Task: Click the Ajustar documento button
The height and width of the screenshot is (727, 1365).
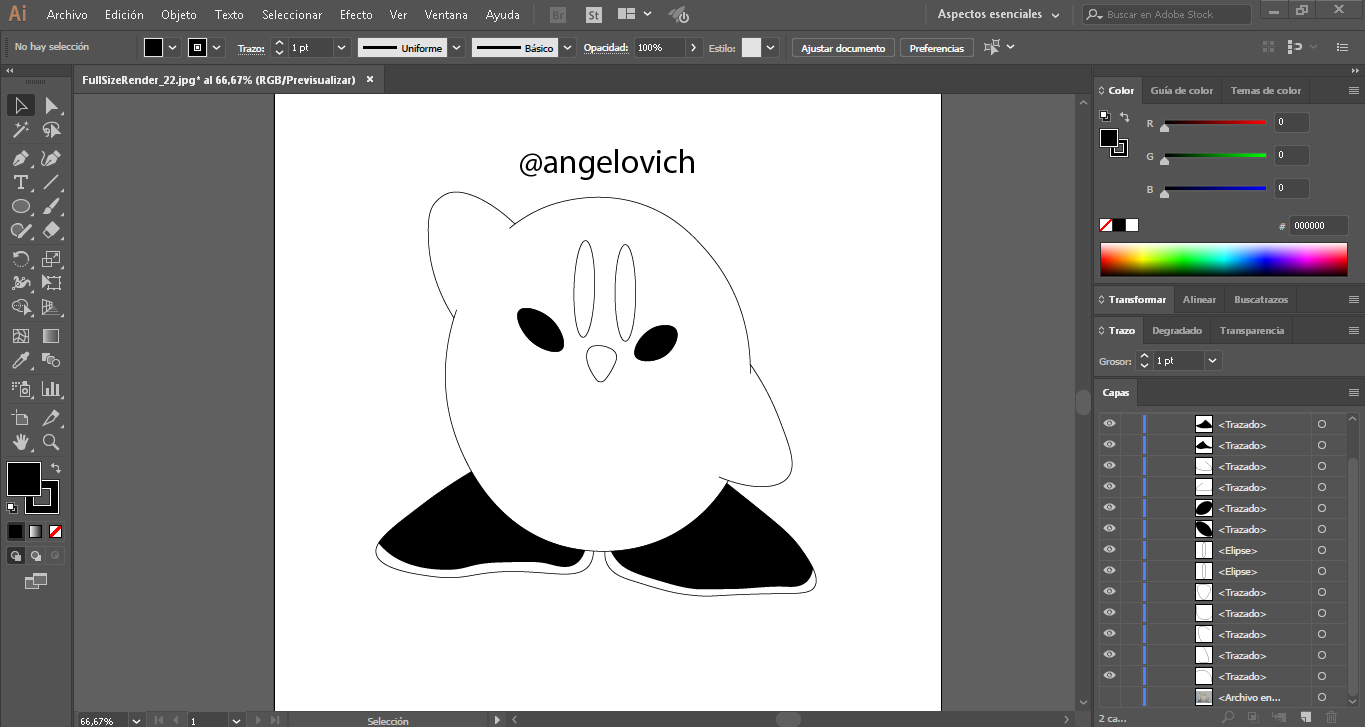Action: coord(843,48)
